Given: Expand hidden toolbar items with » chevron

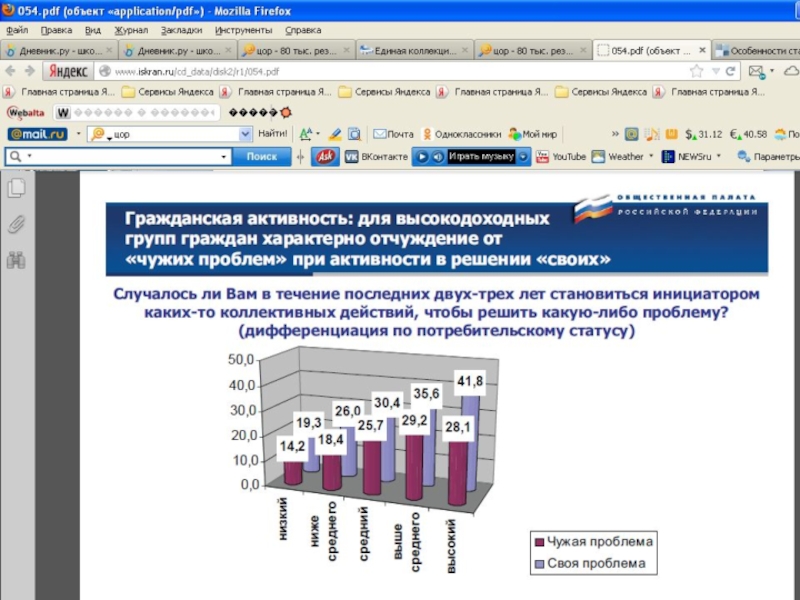Looking at the screenshot, I should click(615, 134).
